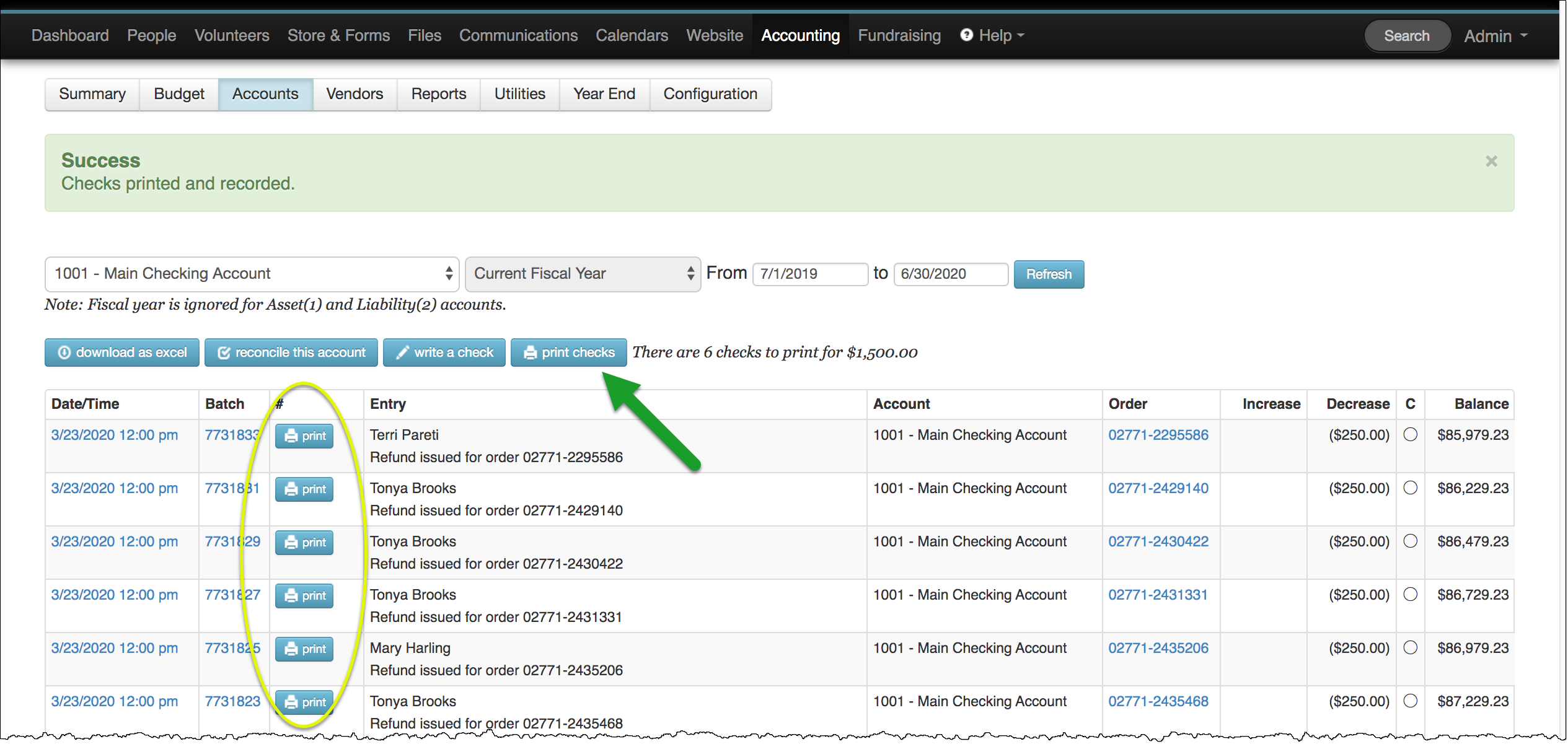Print check for Mary Harling refund
Screen dimensions: 1568x744
coord(304,649)
